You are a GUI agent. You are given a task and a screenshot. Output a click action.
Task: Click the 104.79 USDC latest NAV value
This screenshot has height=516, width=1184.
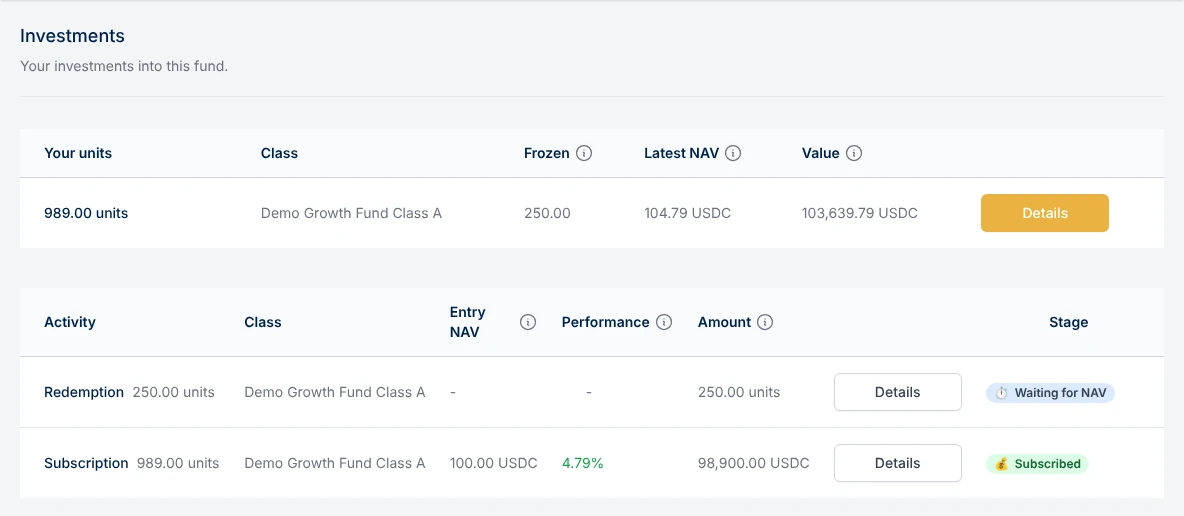point(688,213)
